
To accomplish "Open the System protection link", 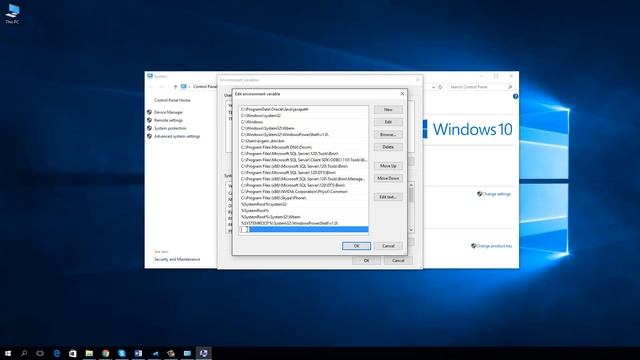I will click(170, 128).
